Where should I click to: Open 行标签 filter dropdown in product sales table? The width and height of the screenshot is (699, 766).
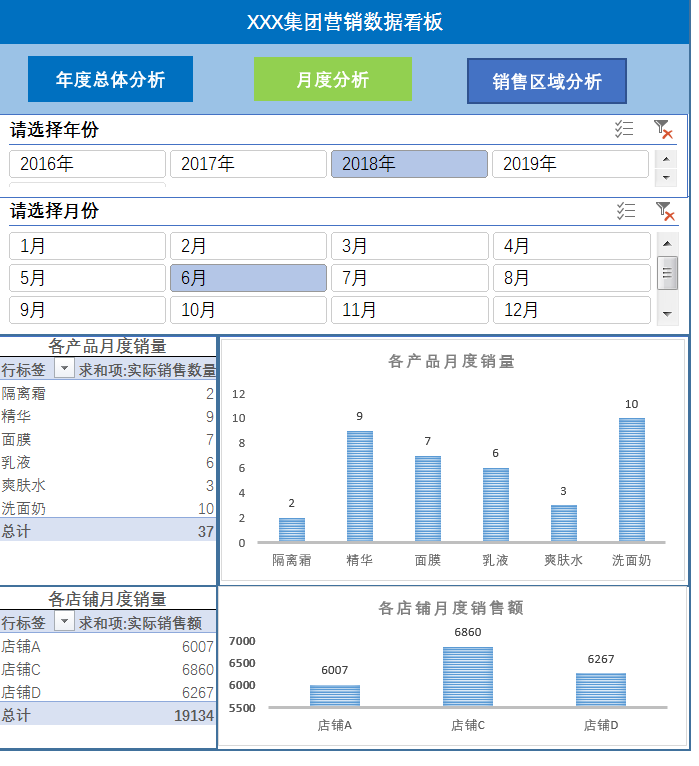(x=64, y=368)
